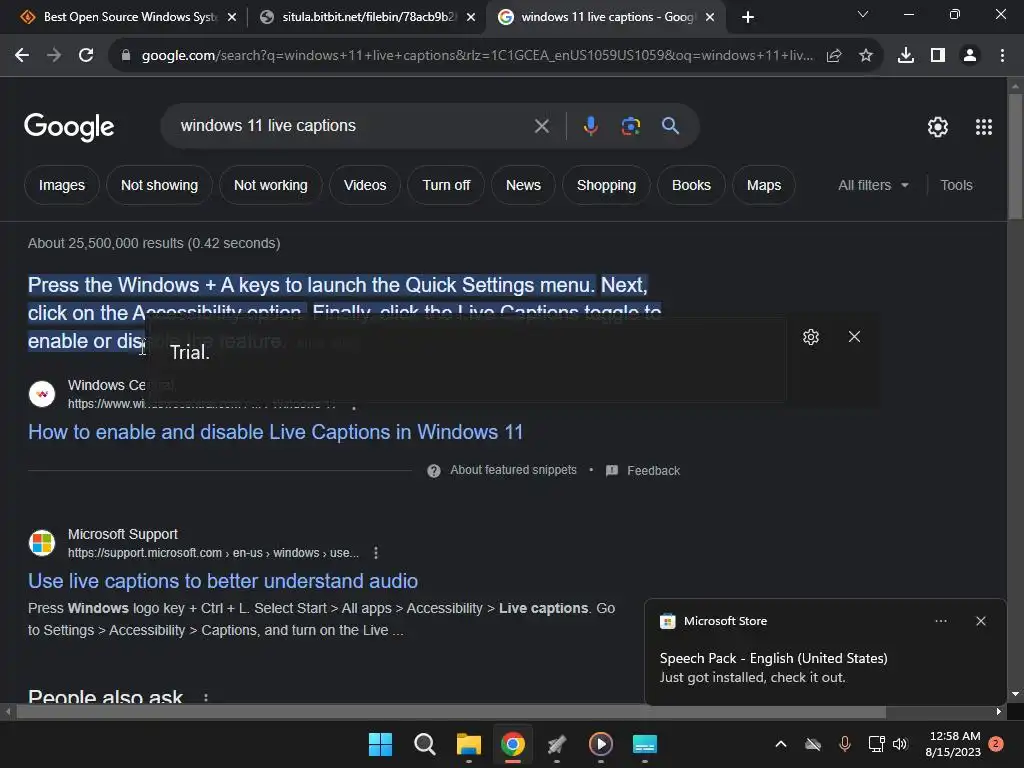
Task: Open more options for Microsoft Support result
Action: pos(376,553)
